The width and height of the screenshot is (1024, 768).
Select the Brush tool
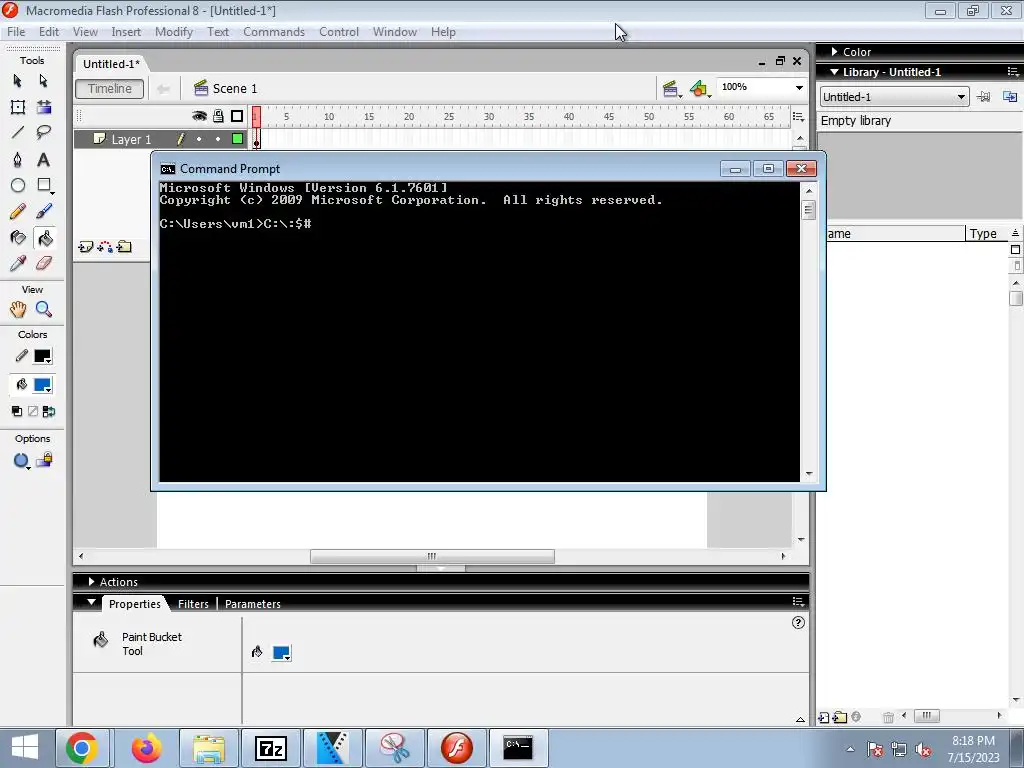click(44, 212)
